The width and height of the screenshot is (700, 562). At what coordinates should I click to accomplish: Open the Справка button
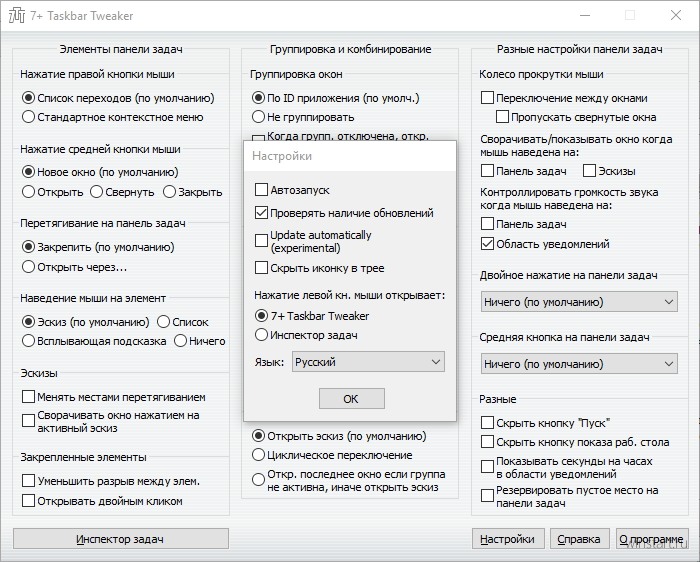(578, 539)
